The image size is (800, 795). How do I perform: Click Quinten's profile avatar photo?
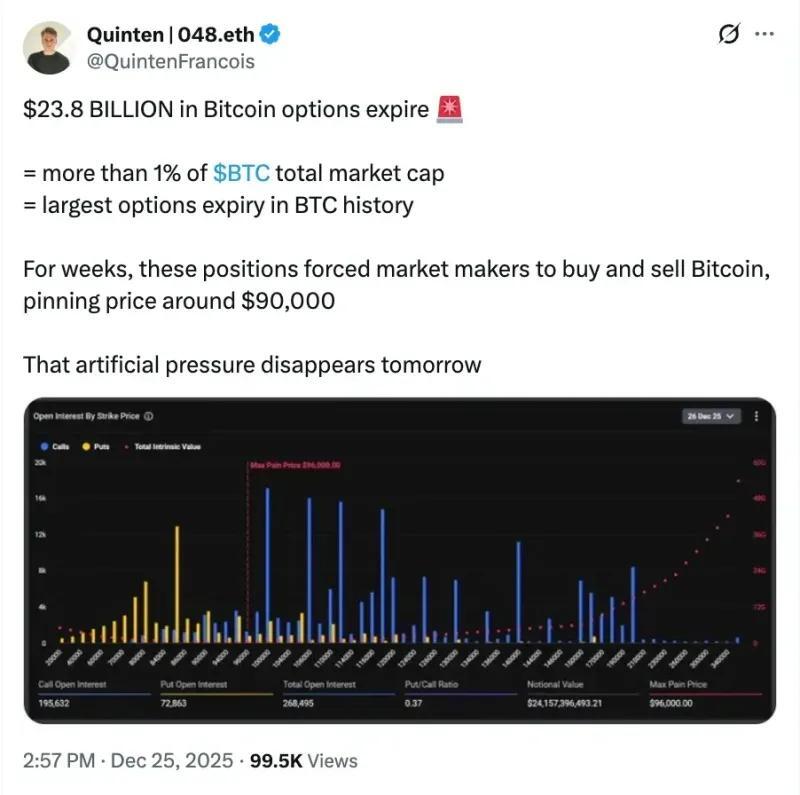(48, 47)
